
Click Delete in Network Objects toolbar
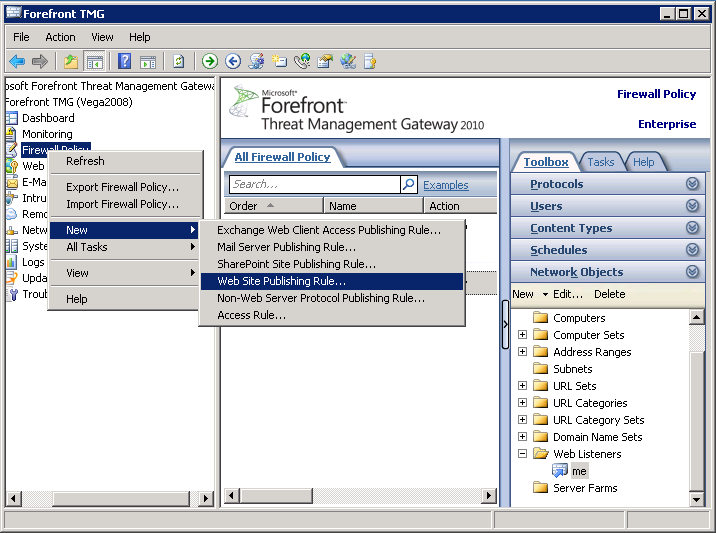(609, 294)
